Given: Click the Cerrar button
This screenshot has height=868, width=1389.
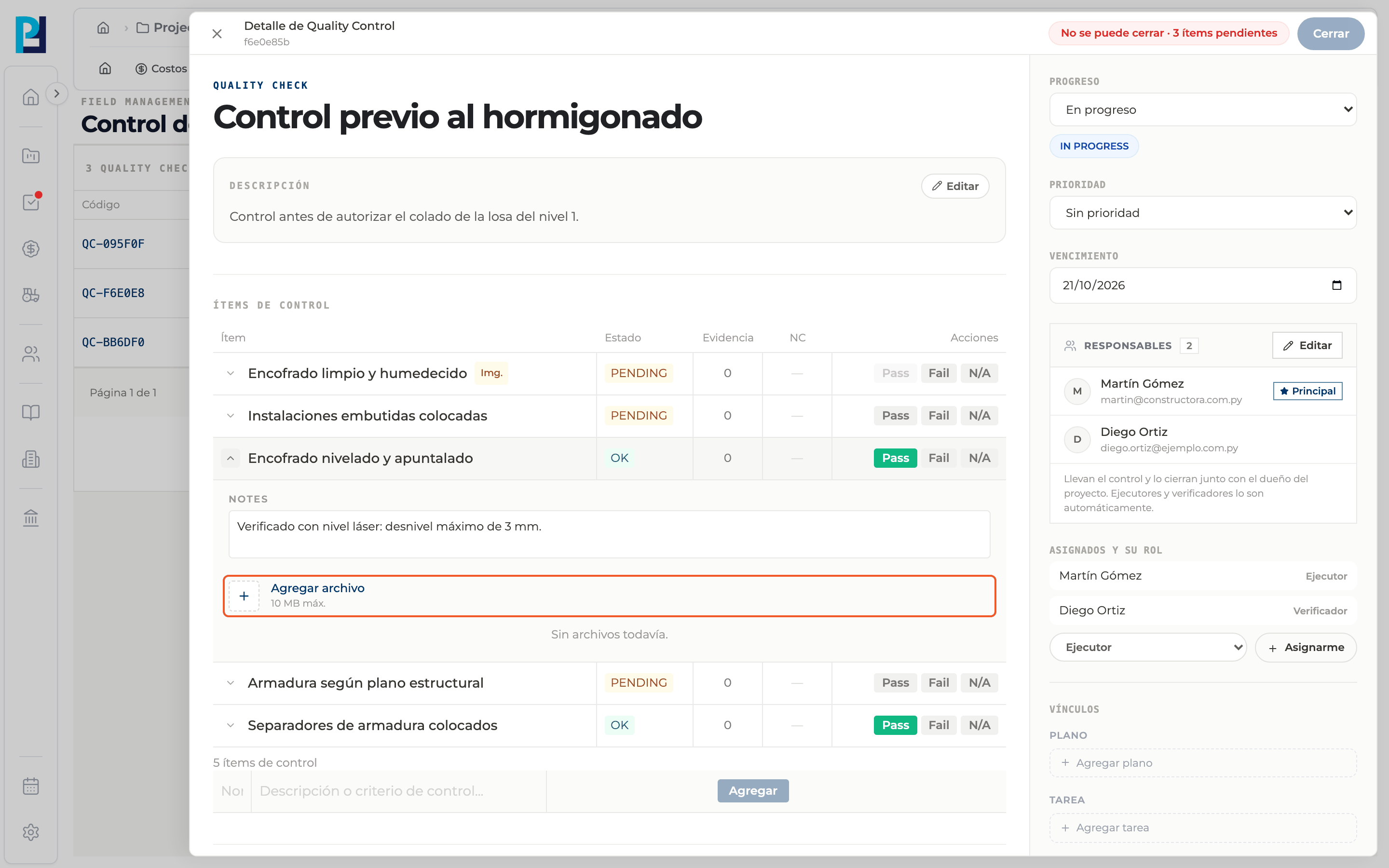Looking at the screenshot, I should point(1331,33).
